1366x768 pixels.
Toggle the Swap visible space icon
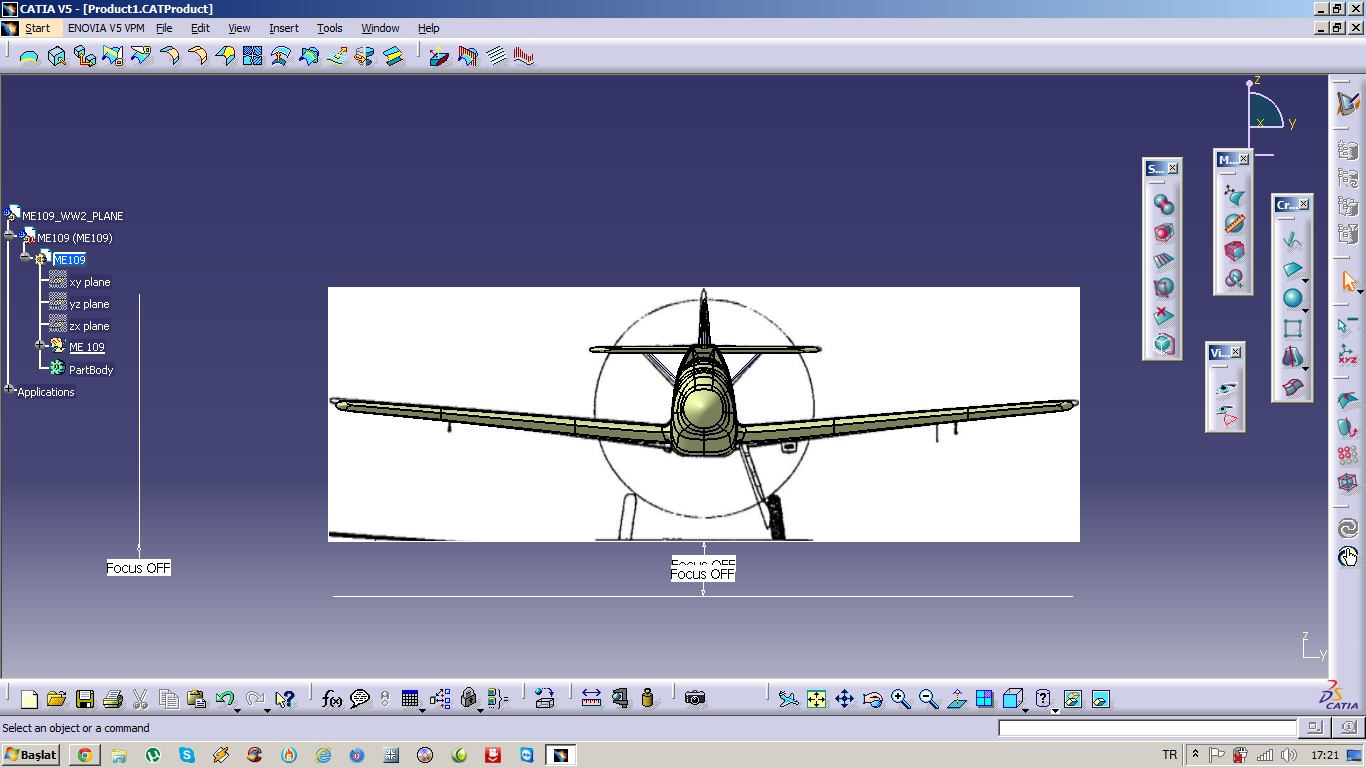pos(1100,699)
